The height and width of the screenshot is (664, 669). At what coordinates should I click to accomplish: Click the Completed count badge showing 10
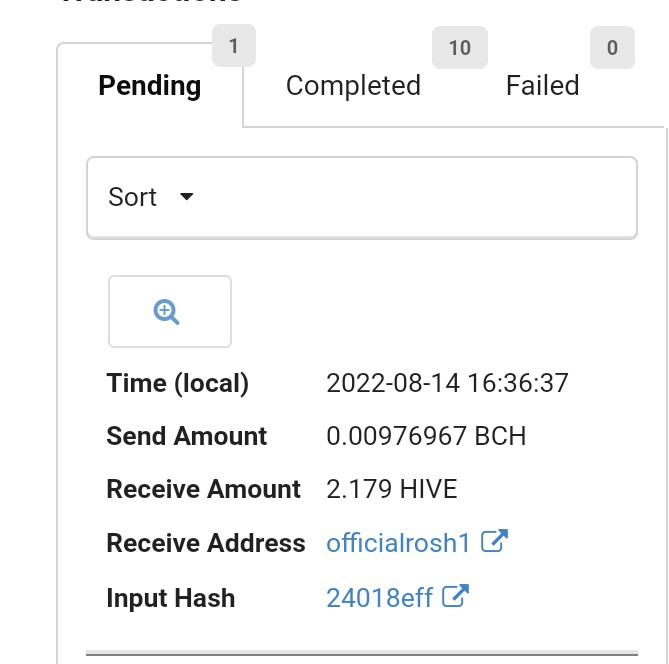pos(460,47)
